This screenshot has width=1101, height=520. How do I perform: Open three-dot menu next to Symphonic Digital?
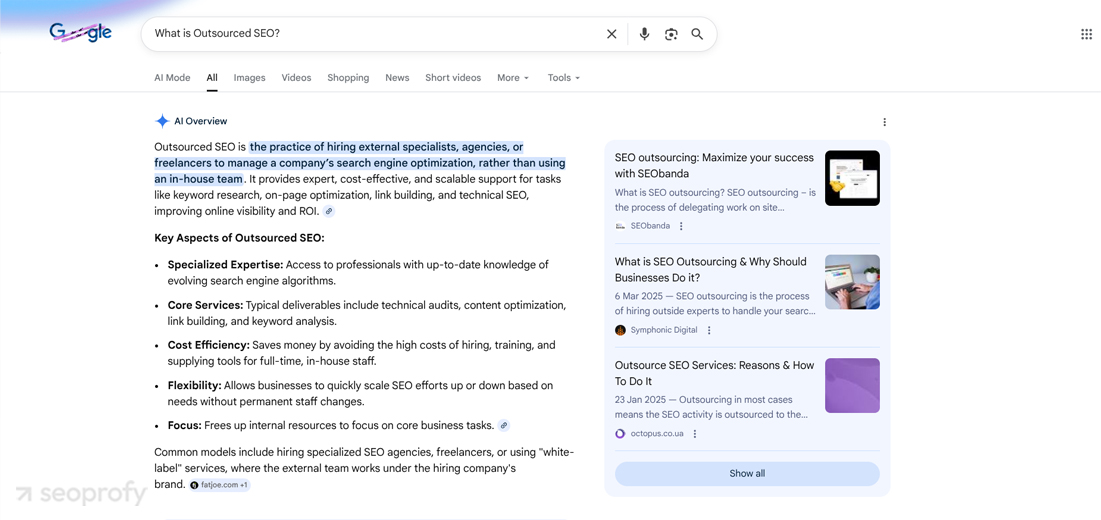pyautogui.click(x=708, y=330)
